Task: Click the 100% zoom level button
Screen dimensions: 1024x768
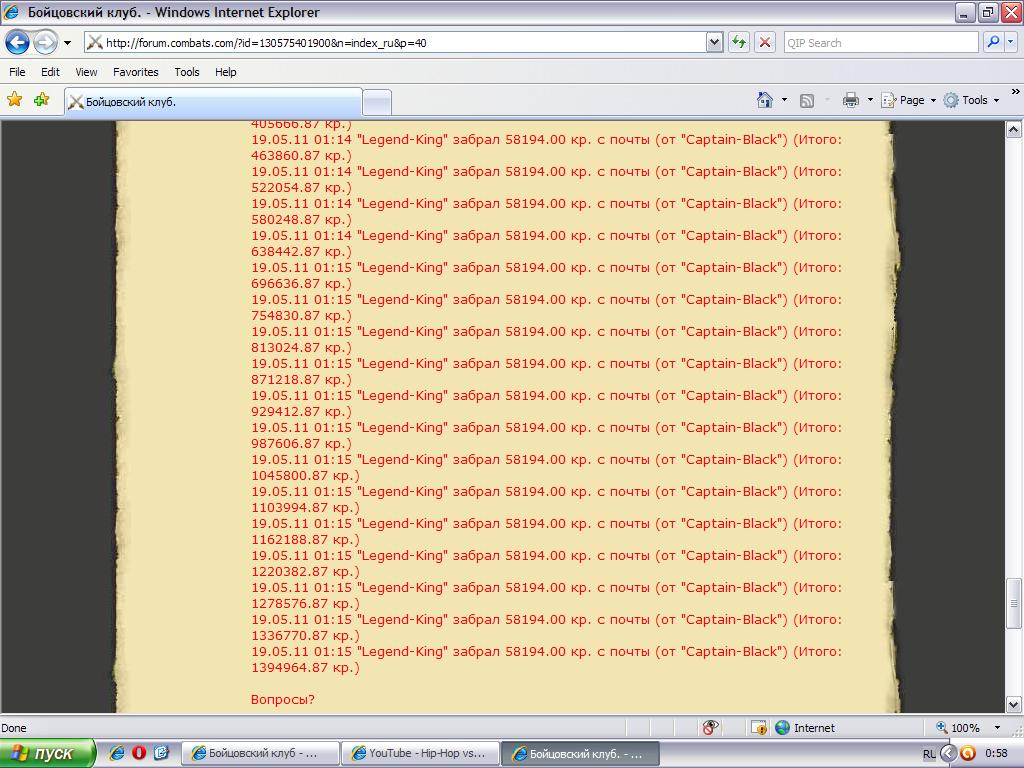Action: coord(958,728)
